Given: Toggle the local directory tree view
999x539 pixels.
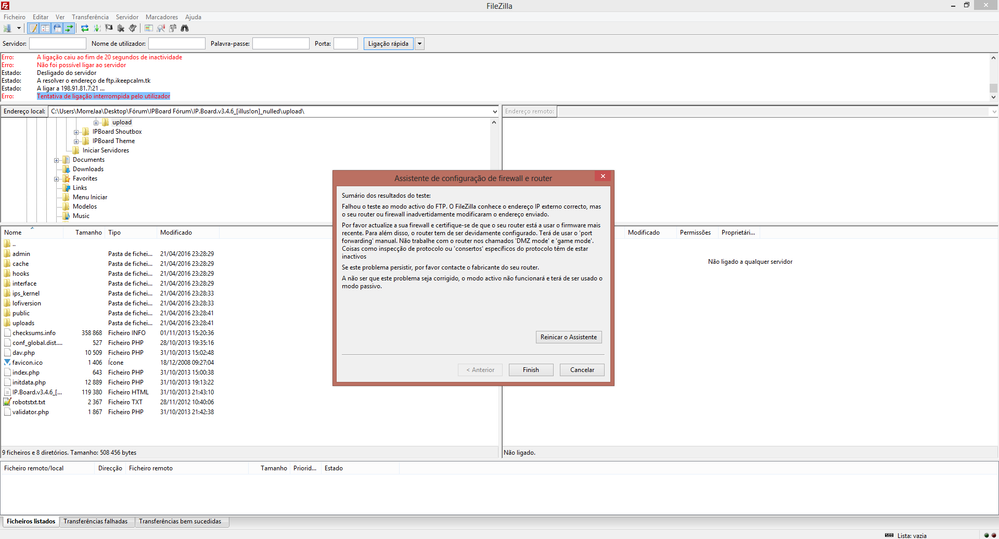Looking at the screenshot, I should pos(45,28).
